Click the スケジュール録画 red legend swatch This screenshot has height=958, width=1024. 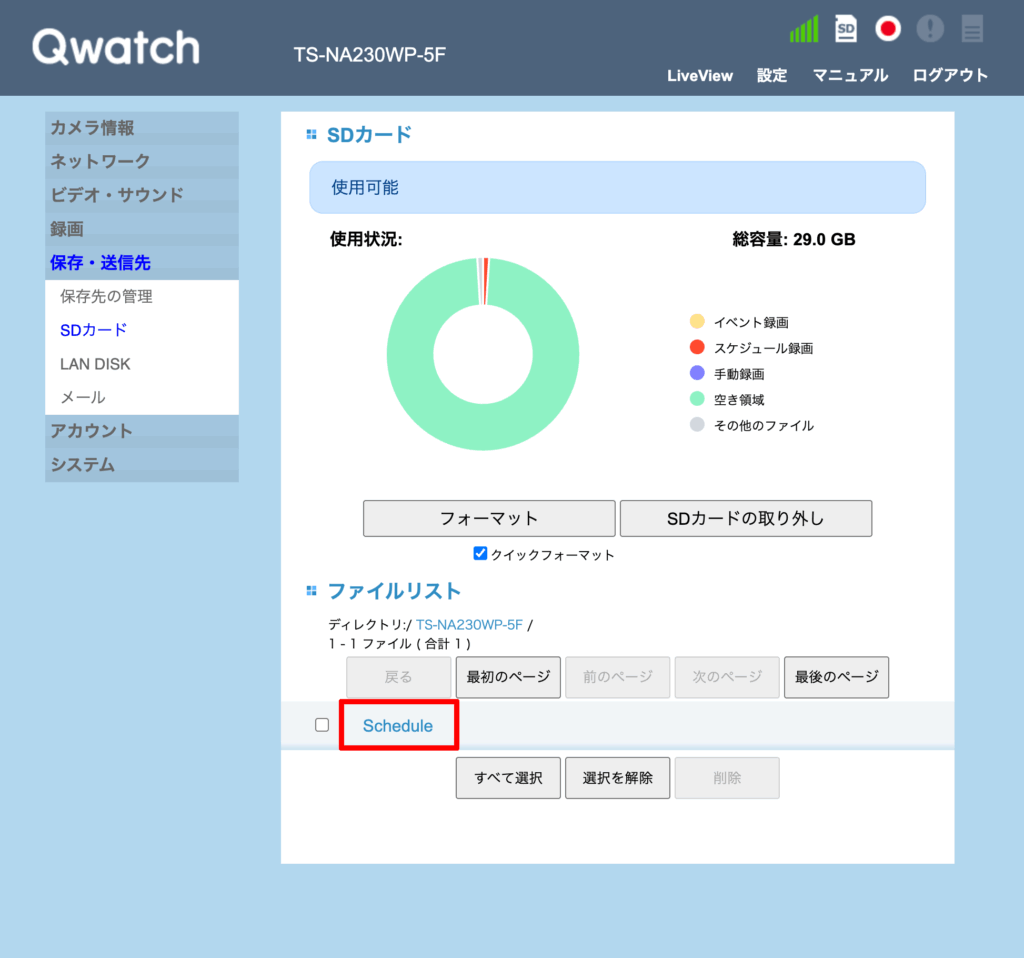tap(697, 348)
